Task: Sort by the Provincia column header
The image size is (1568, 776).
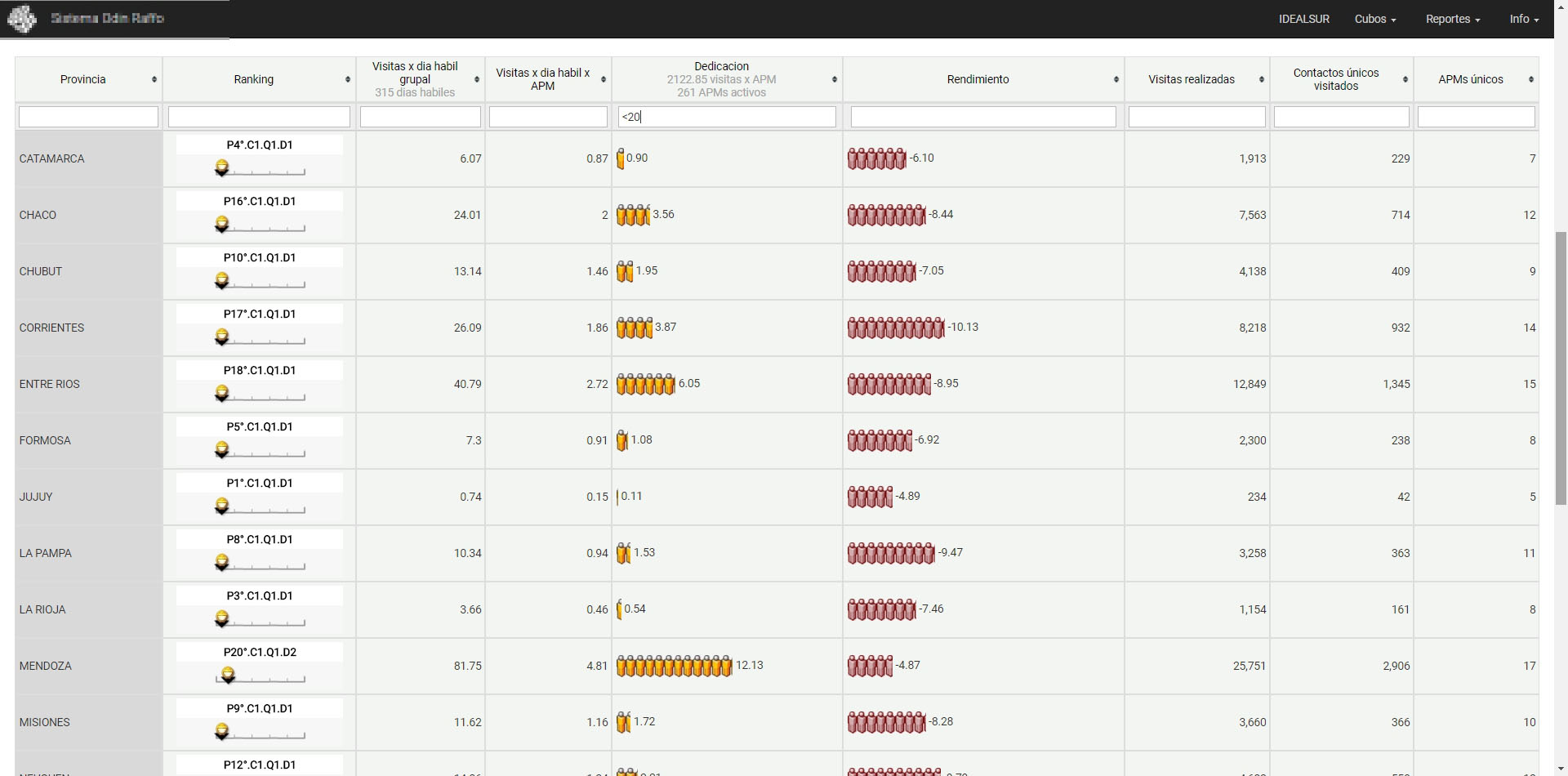Action: pos(88,79)
